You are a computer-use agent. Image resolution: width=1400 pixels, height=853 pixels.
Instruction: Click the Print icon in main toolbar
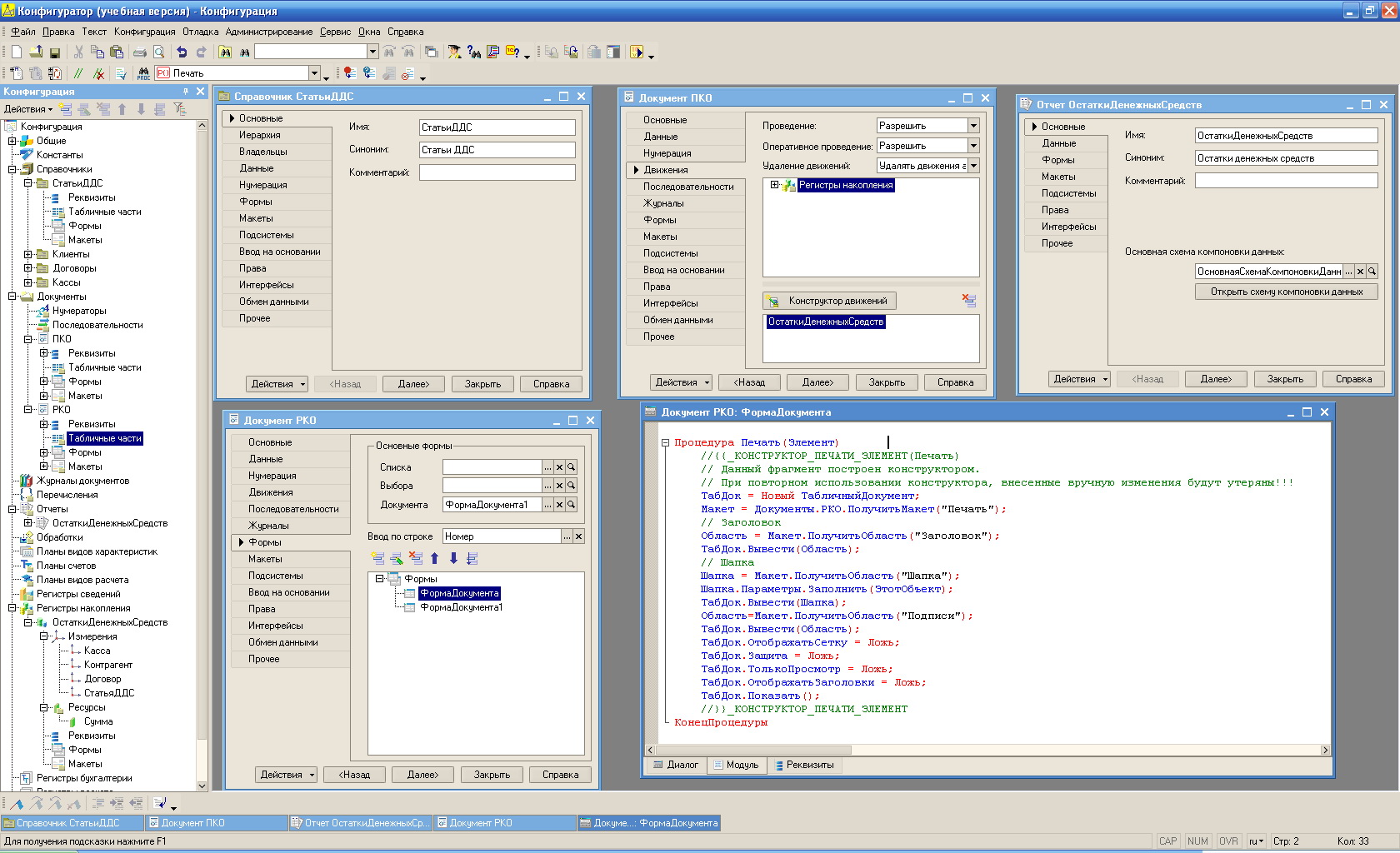pos(140,52)
